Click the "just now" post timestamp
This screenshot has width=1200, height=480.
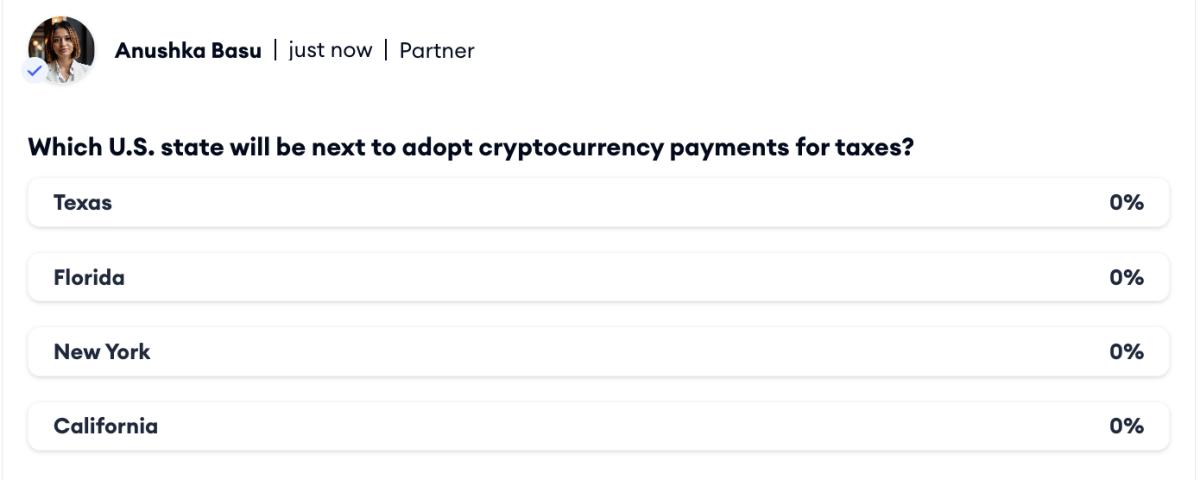click(x=329, y=50)
